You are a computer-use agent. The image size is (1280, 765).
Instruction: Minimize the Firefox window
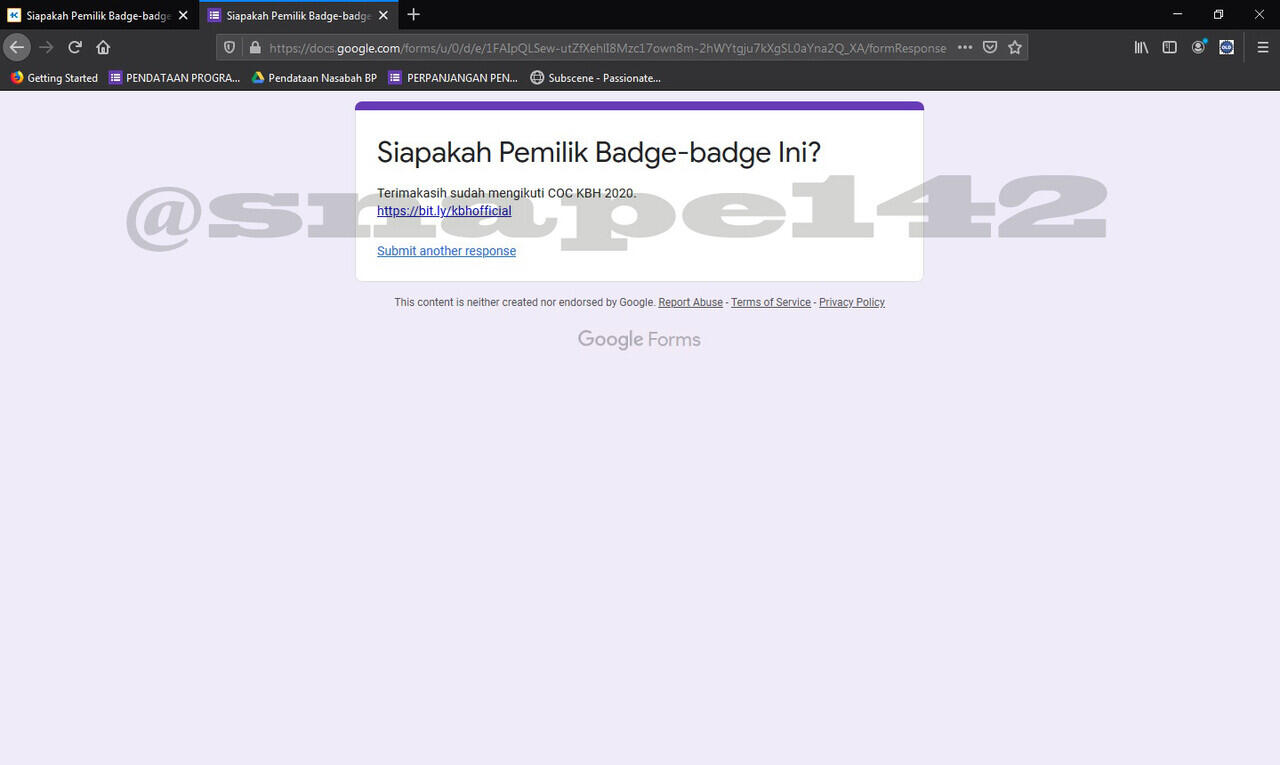(1178, 14)
